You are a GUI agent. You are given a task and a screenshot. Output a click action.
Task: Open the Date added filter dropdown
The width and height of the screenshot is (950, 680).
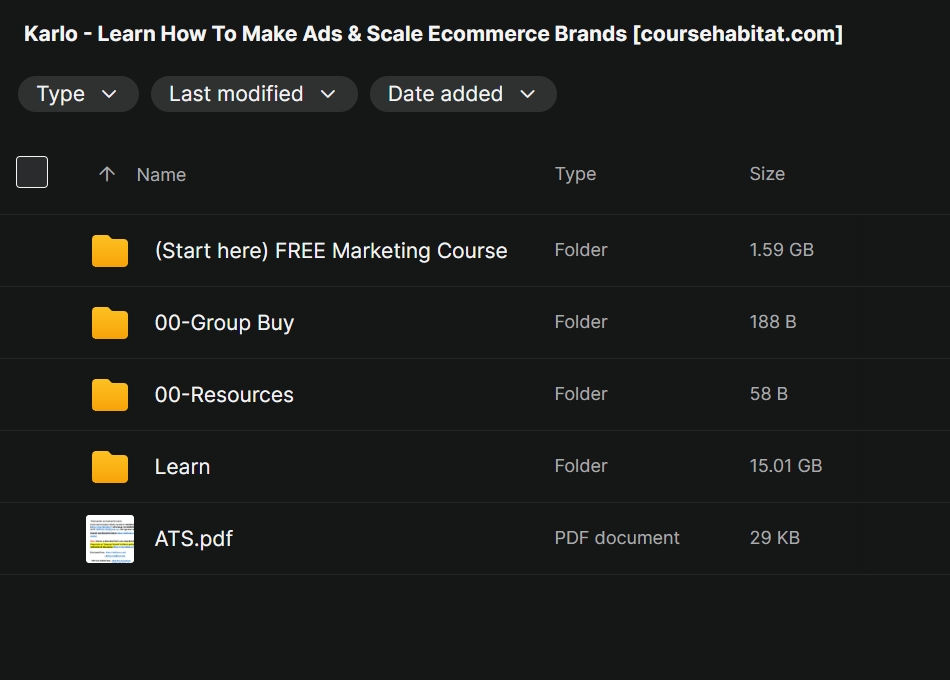click(462, 94)
